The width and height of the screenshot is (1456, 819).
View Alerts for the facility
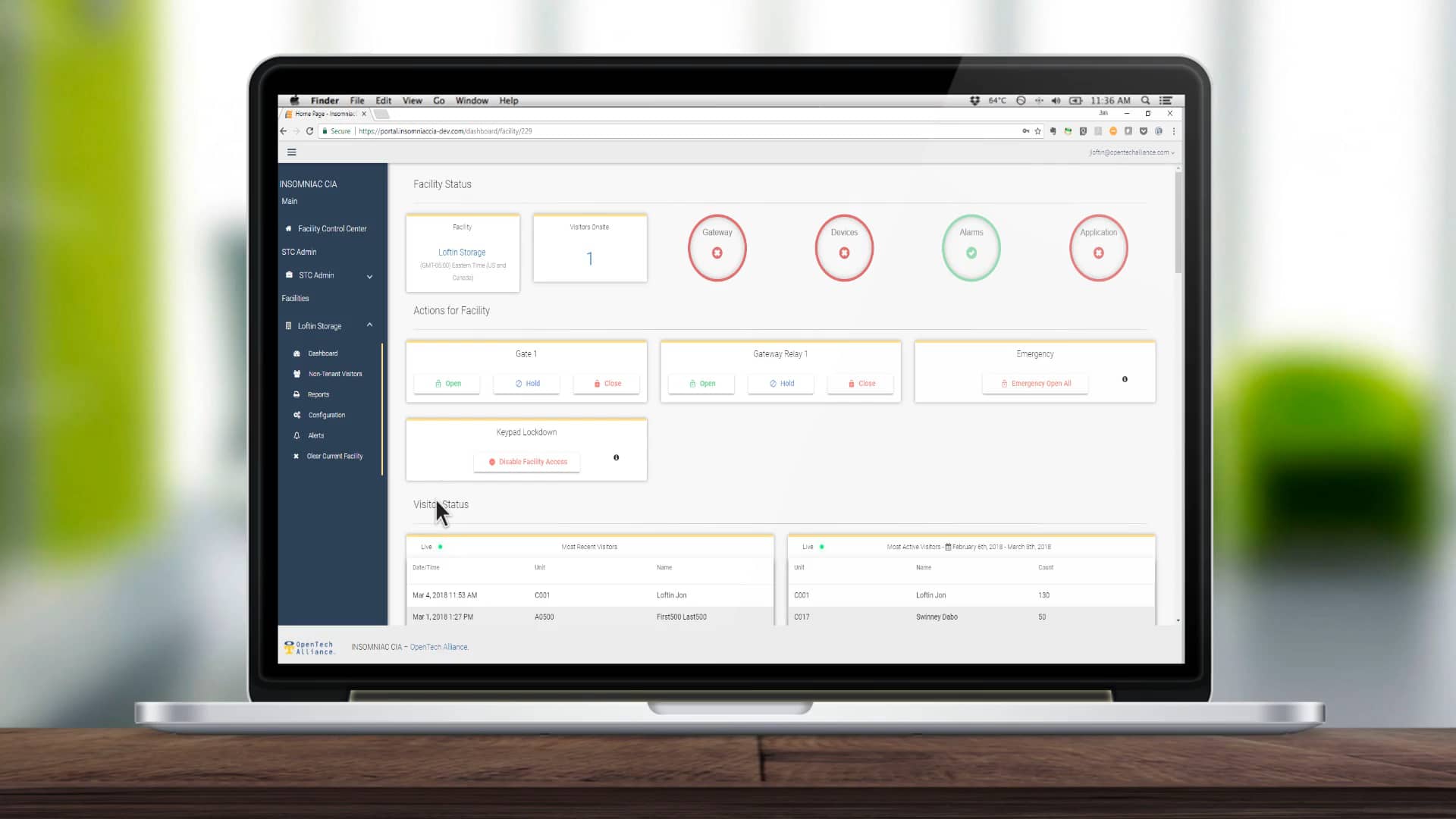tap(315, 435)
